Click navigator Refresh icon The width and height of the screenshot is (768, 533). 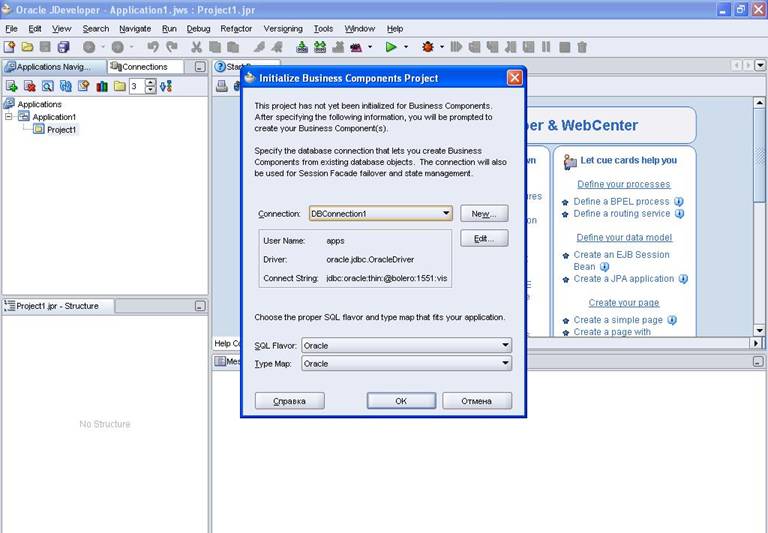coord(66,86)
